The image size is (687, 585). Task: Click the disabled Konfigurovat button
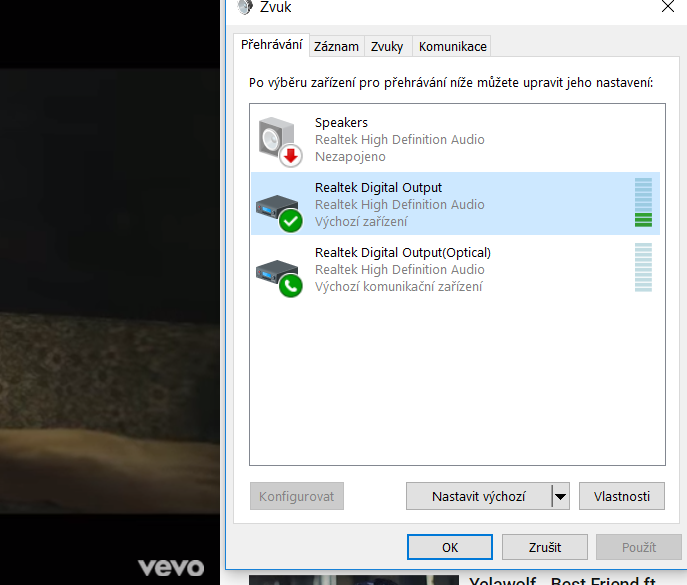point(297,496)
